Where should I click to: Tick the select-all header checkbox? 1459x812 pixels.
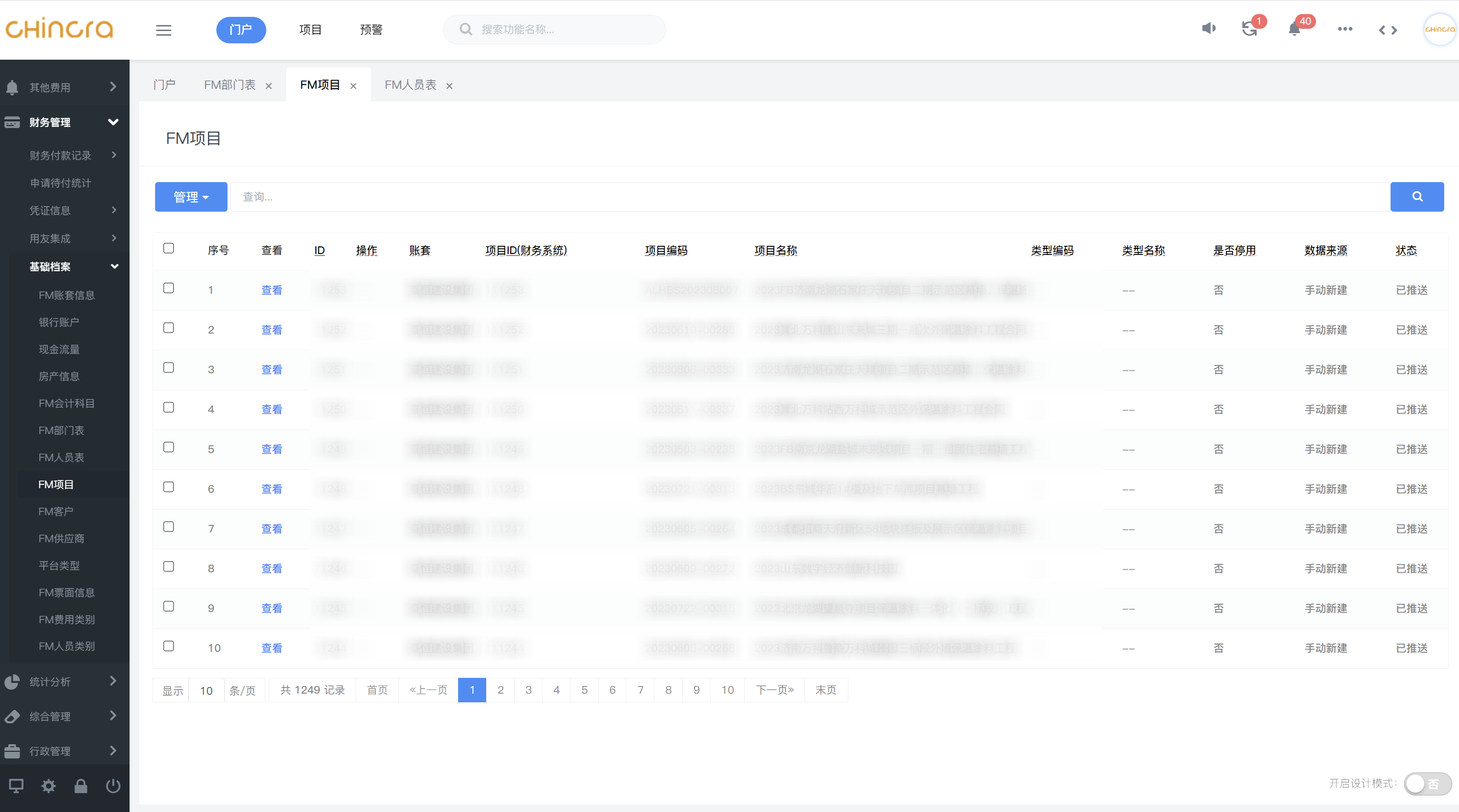coord(168,248)
